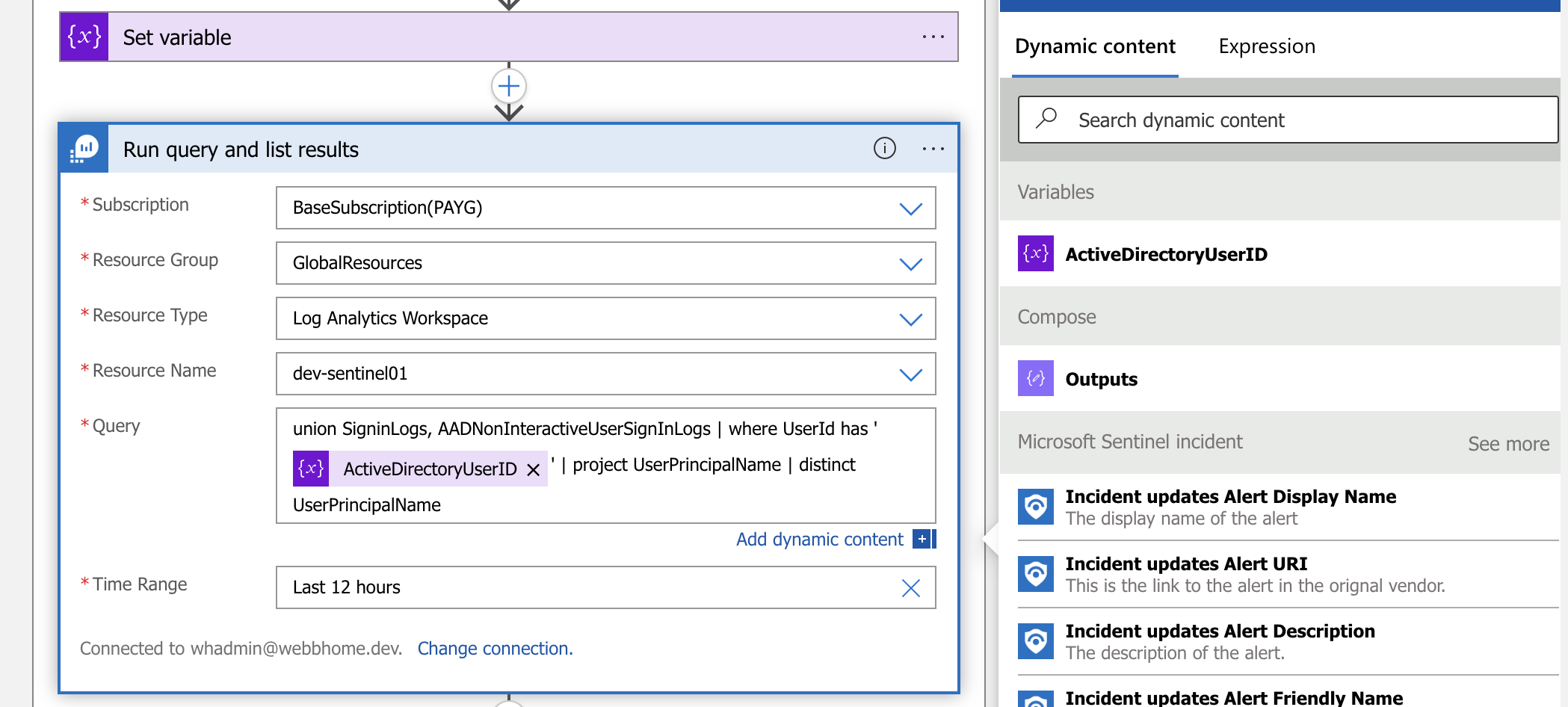1568x707 pixels.
Task: Switch to the Dynamic content tab
Action: tap(1095, 46)
